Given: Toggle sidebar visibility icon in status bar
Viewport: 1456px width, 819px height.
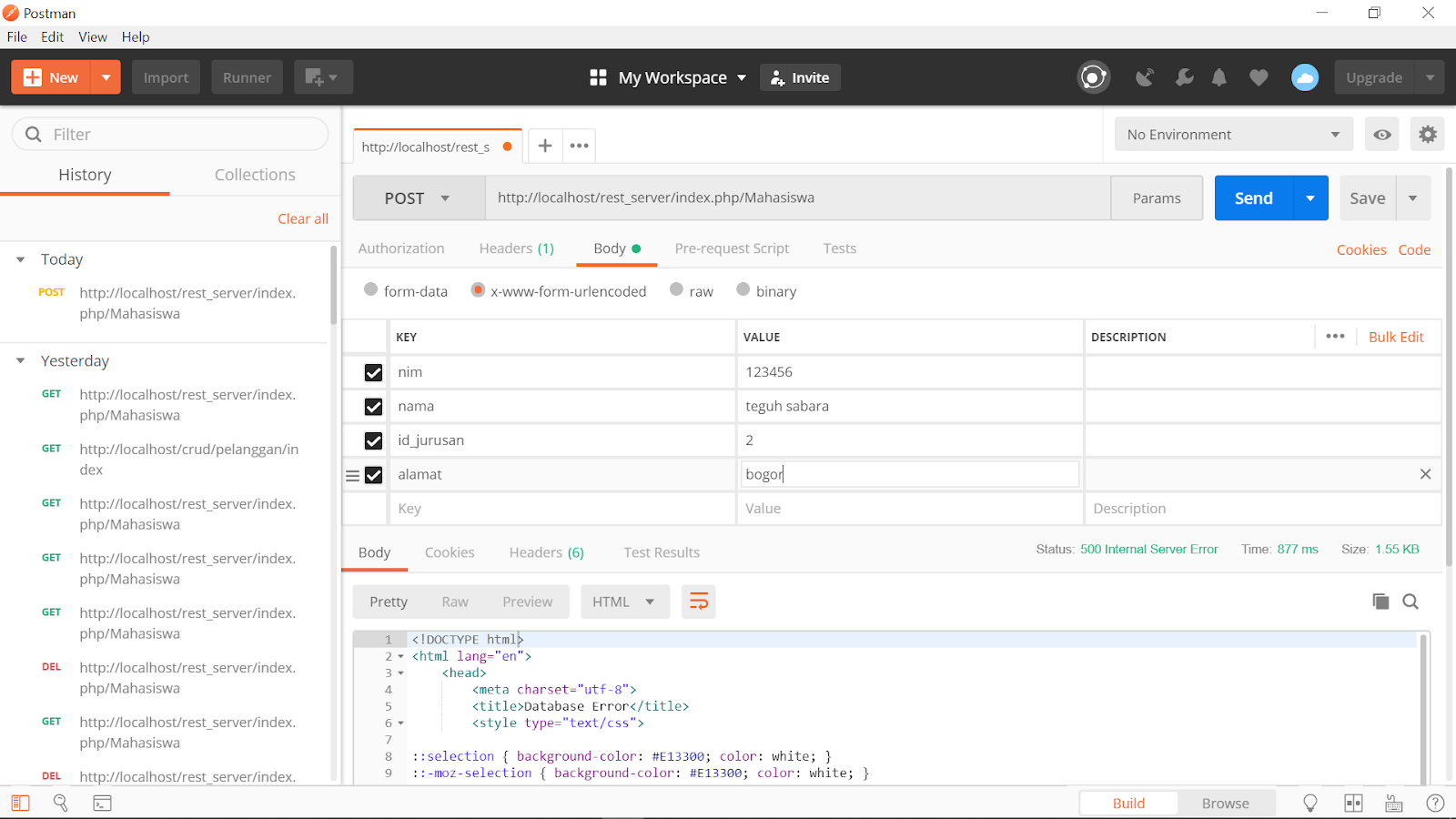Looking at the screenshot, I should (20, 803).
